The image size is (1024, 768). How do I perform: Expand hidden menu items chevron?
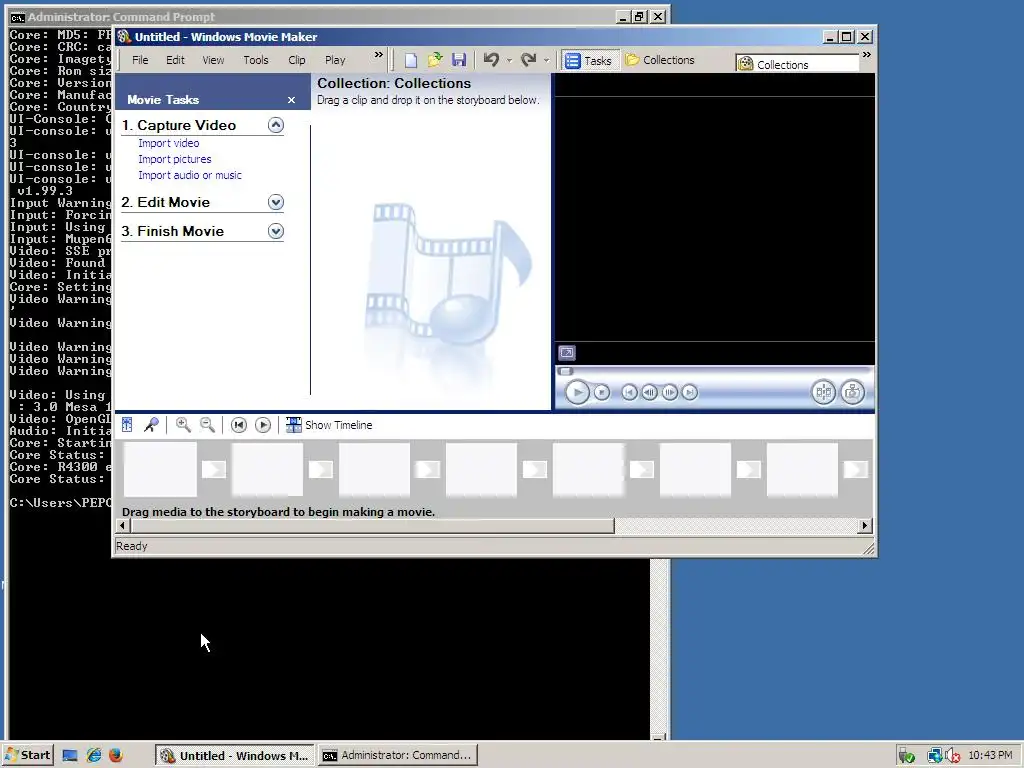tap(379, 56)
